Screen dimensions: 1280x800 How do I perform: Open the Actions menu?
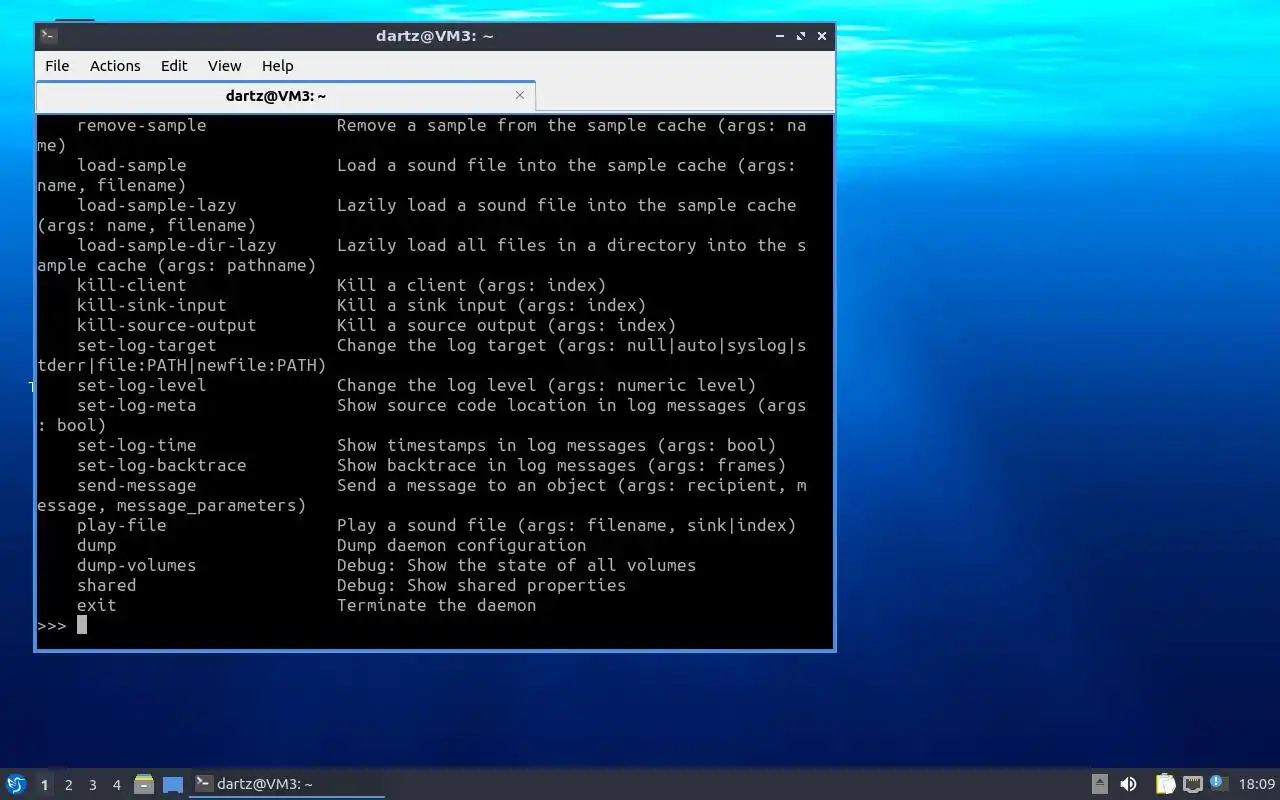click(115, 65)
